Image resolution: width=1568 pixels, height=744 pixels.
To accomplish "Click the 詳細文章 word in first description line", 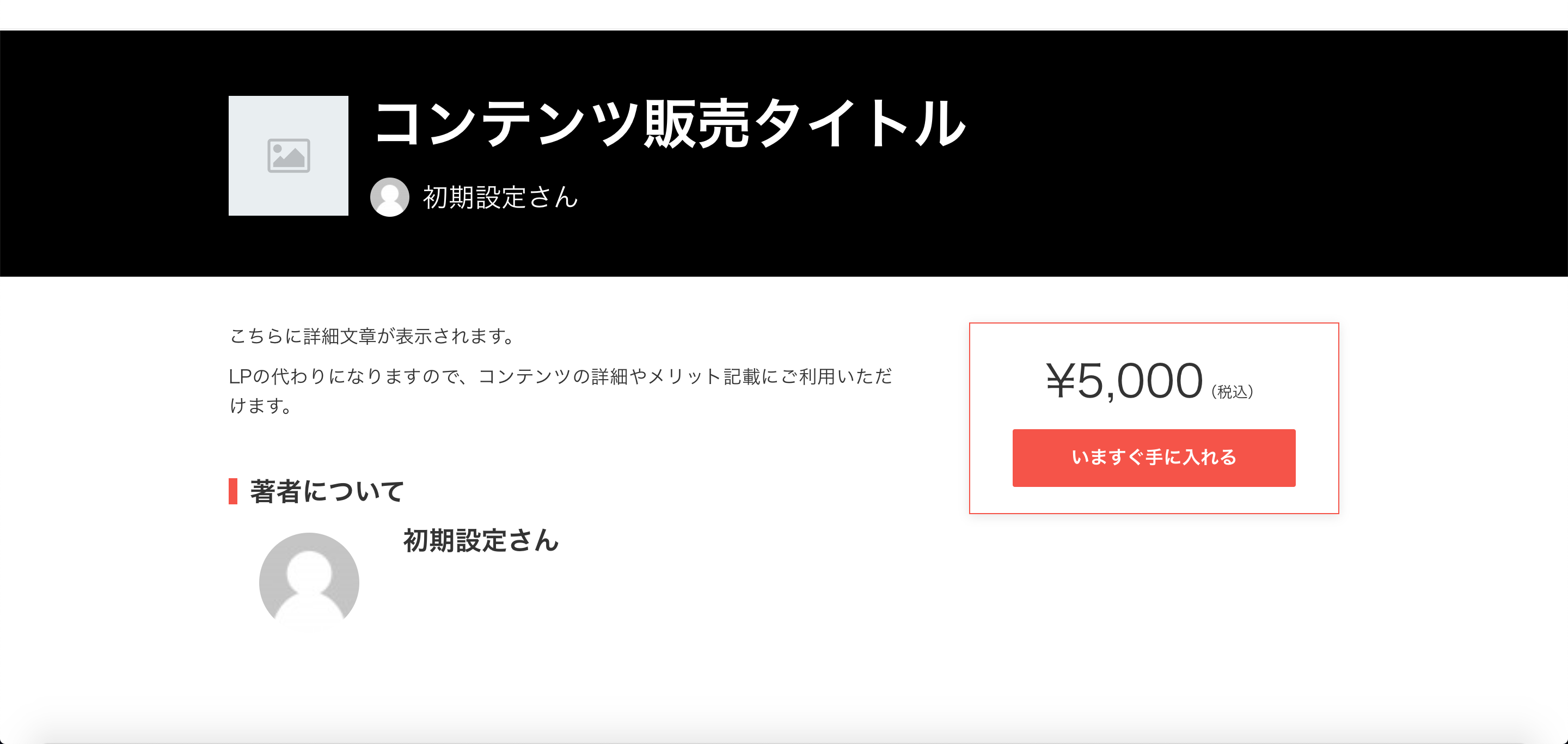I will point(340,336).
